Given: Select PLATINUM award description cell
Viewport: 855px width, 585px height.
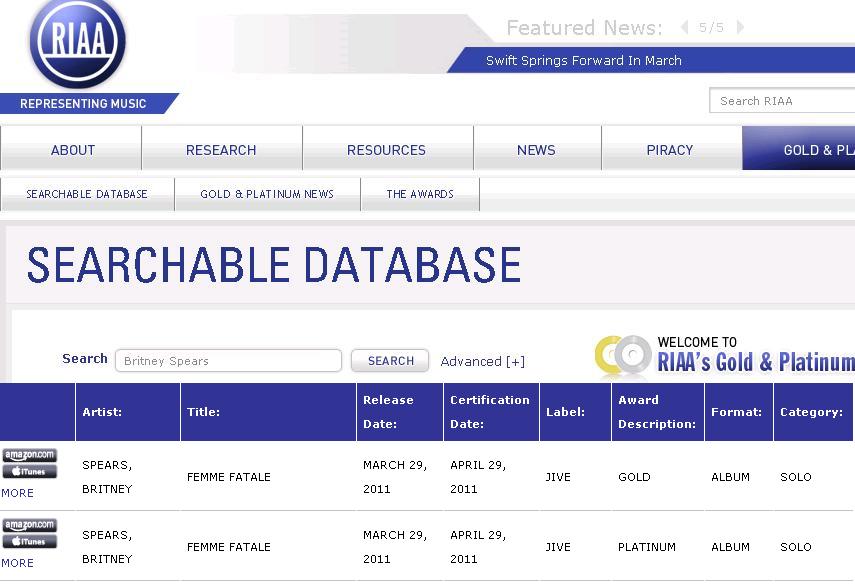Looking at the screenshot, I should pyautogui.click(x=647, y=547).
